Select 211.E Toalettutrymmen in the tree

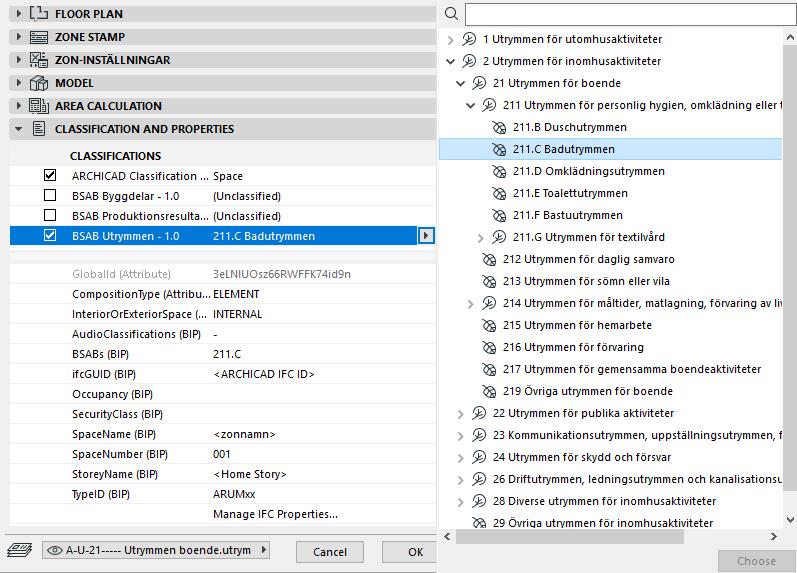tap(570, 193)
